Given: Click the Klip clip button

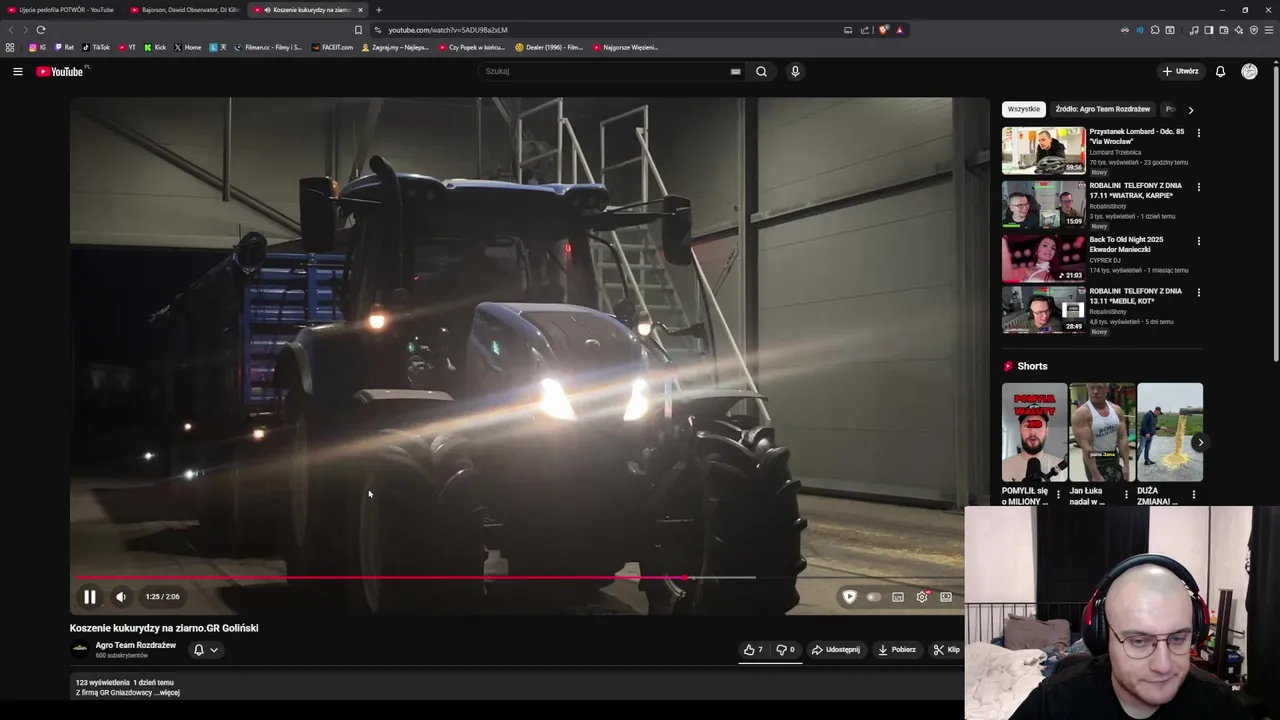Looking at the screenshot, I should point(946,650).
